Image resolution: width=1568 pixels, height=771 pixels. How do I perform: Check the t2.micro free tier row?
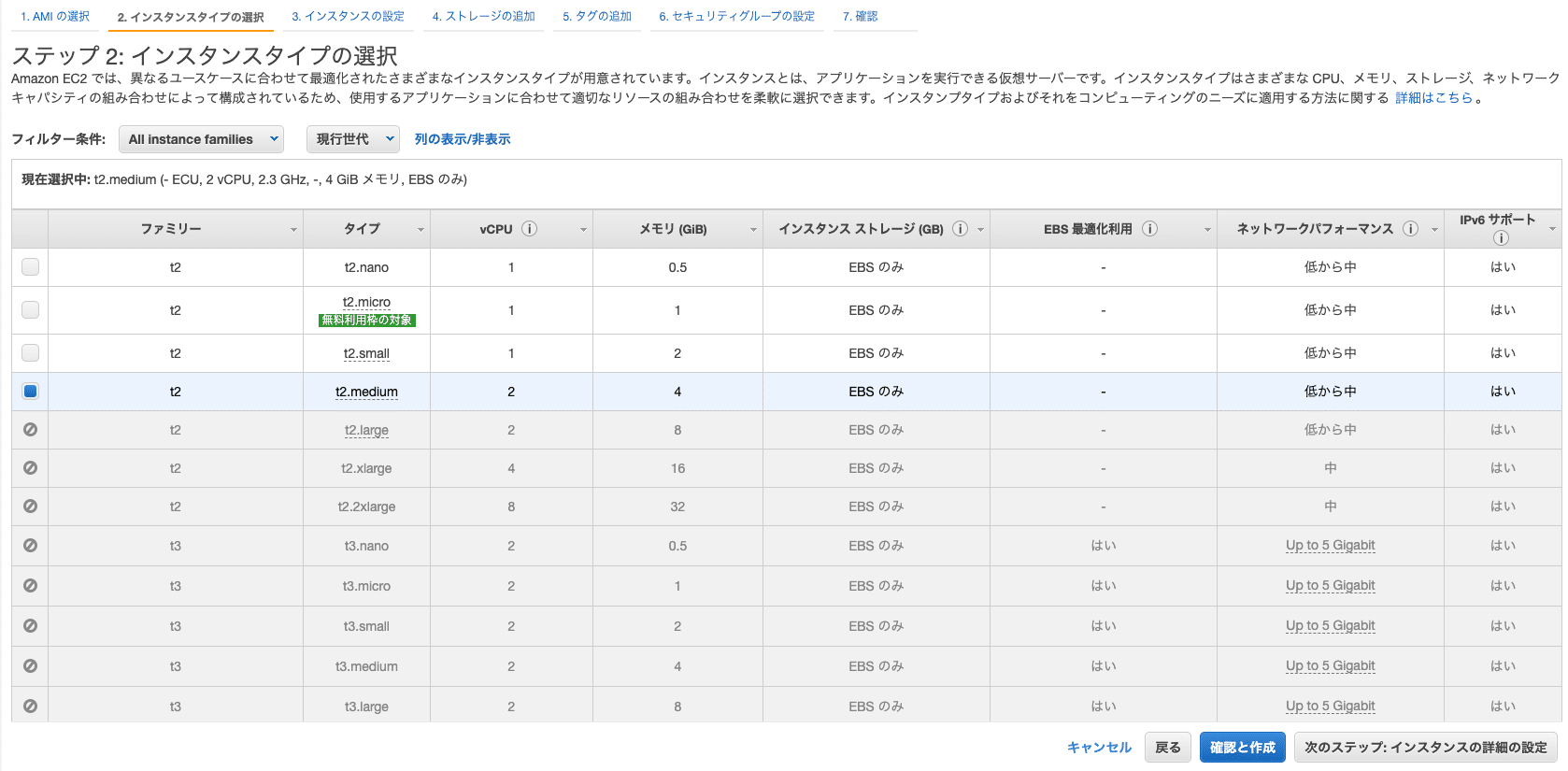(x=30, y=310)
